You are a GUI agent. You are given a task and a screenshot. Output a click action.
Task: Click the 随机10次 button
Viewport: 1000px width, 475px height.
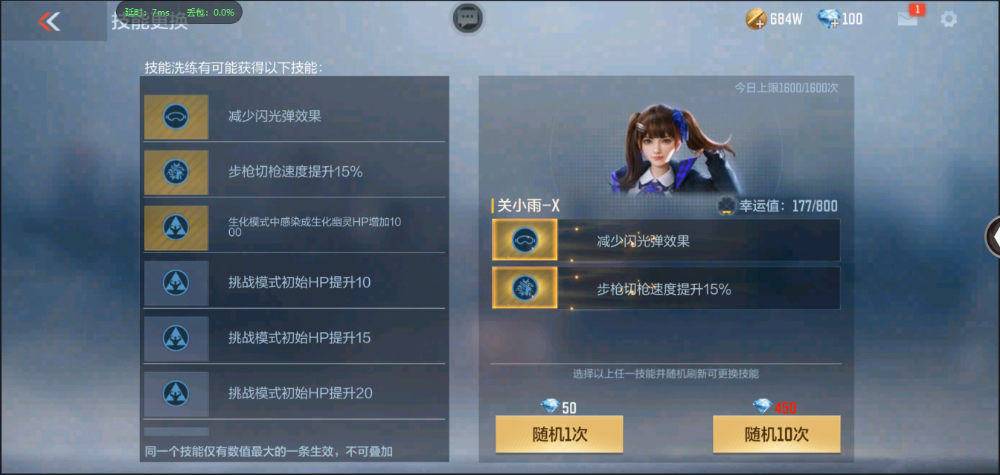(x=776, y=434)
